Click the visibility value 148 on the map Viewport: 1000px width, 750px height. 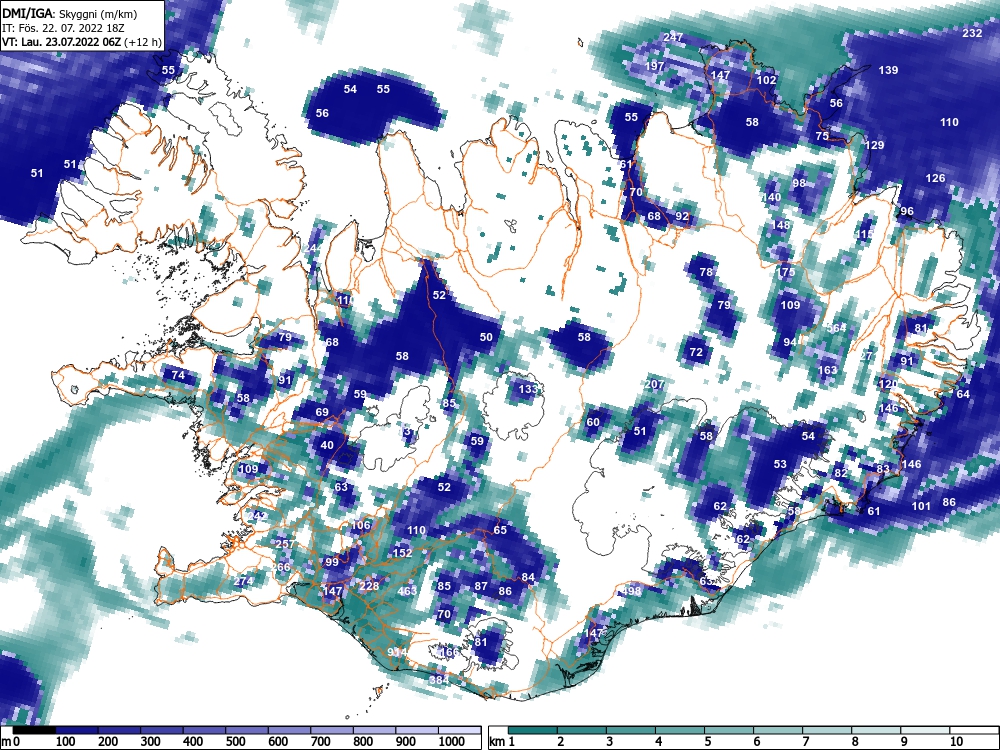781,225
